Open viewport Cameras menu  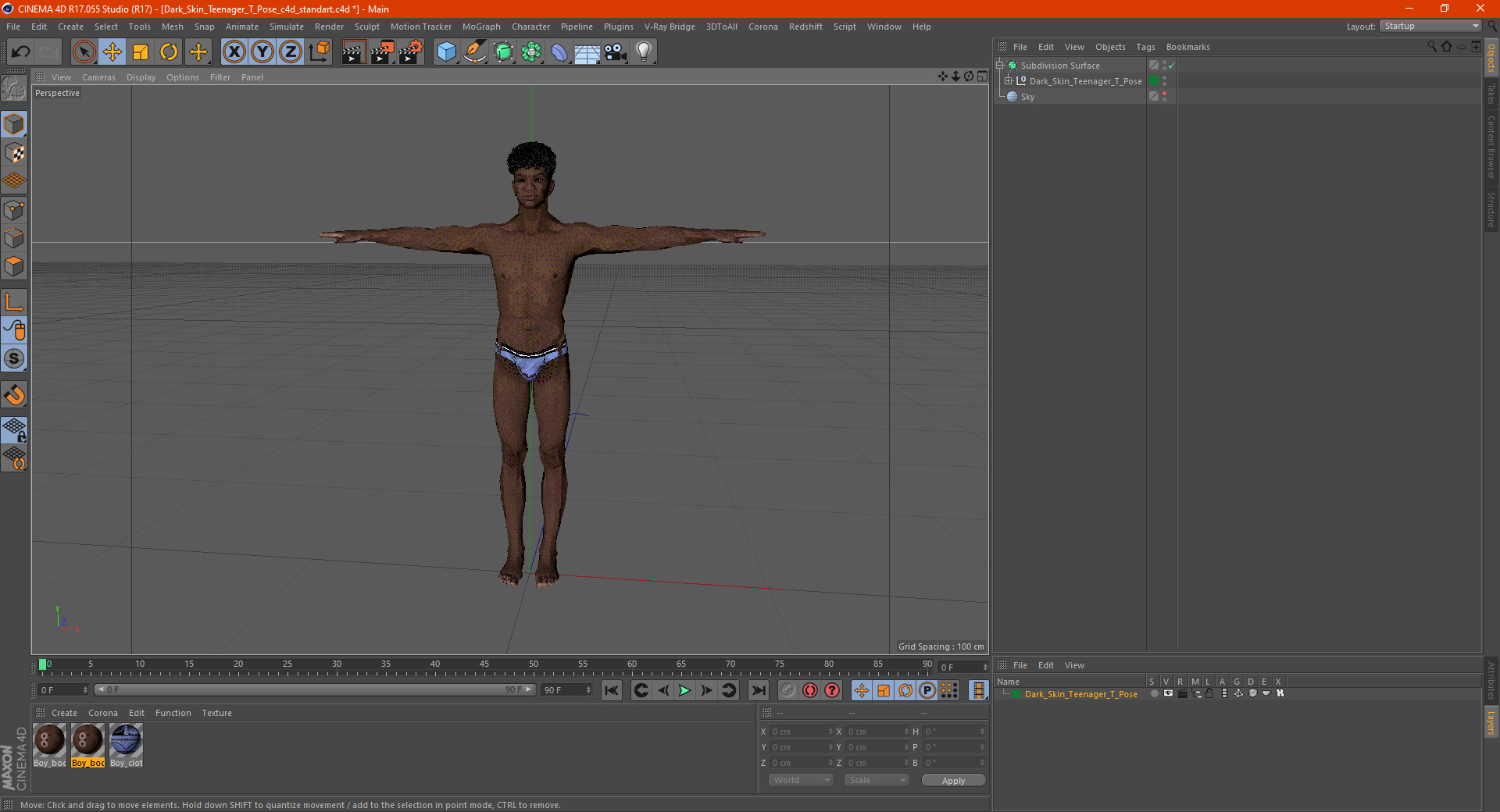pos(98,77)
